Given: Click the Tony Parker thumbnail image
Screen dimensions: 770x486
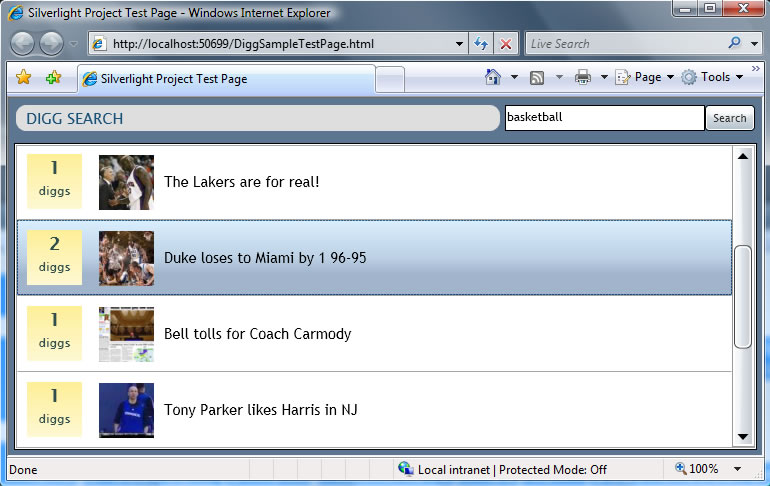Looking at the screenshot, I should [126, 410].
